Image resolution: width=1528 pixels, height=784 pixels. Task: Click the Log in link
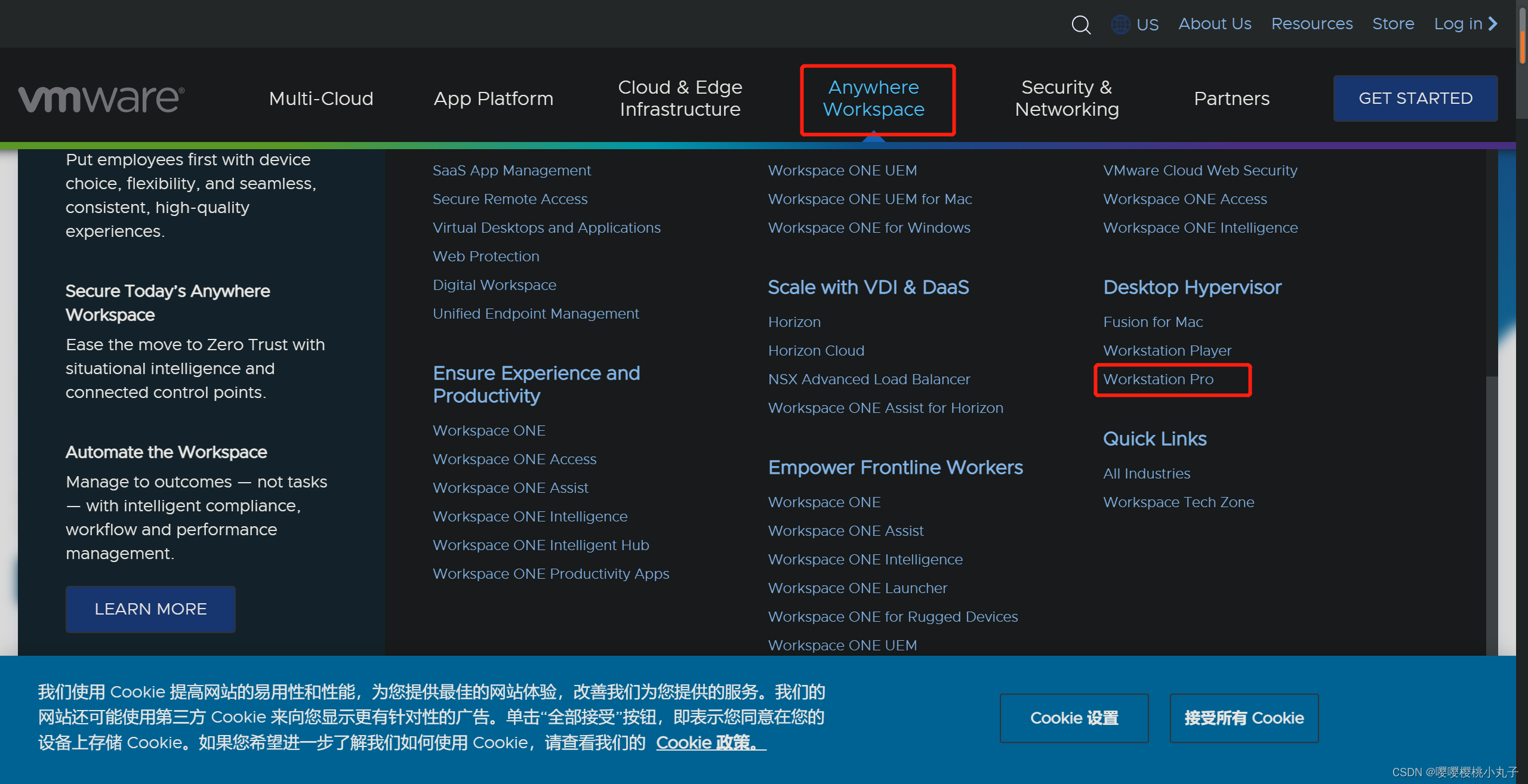1458,24
